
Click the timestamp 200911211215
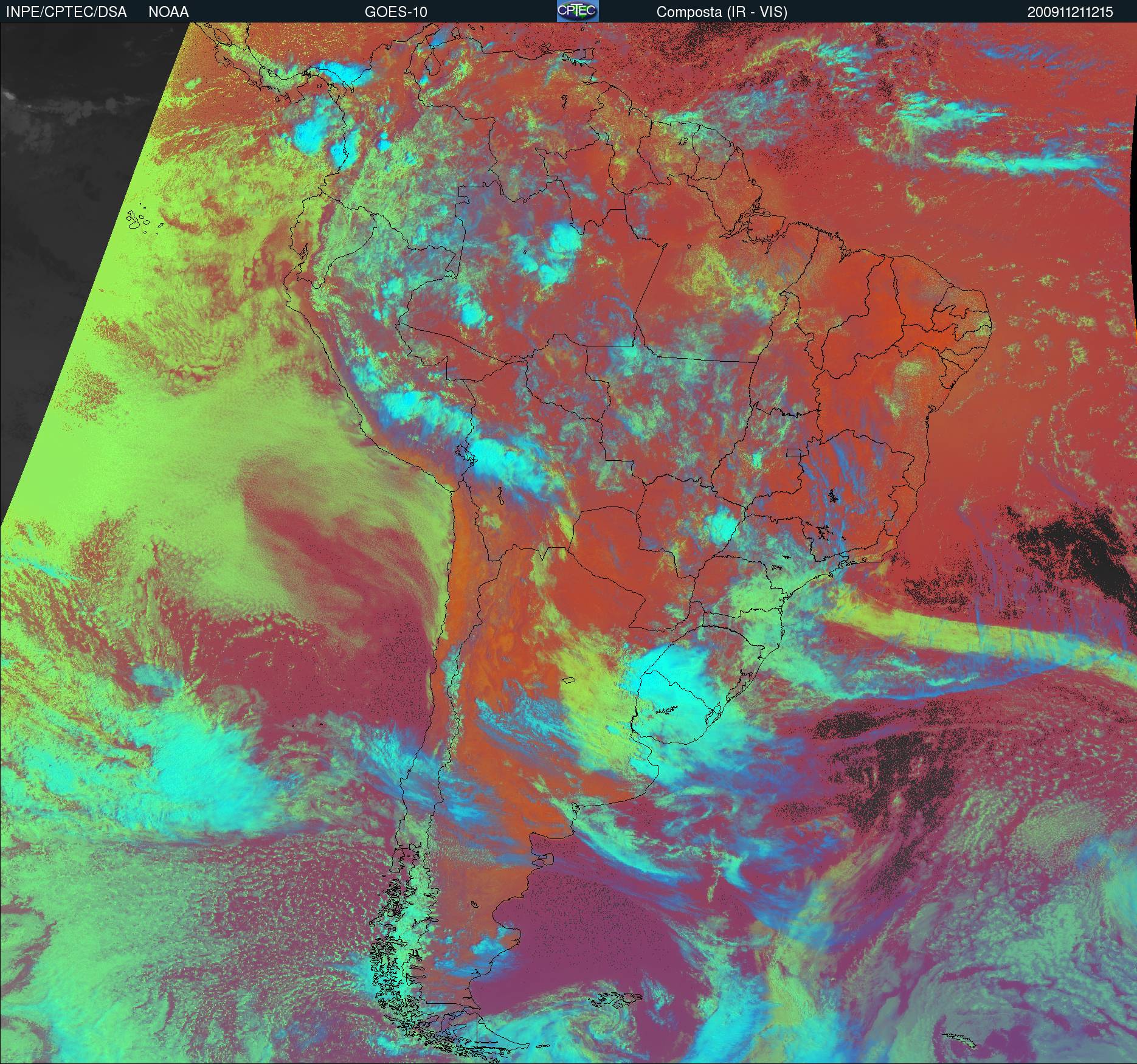coord(1070,12)
